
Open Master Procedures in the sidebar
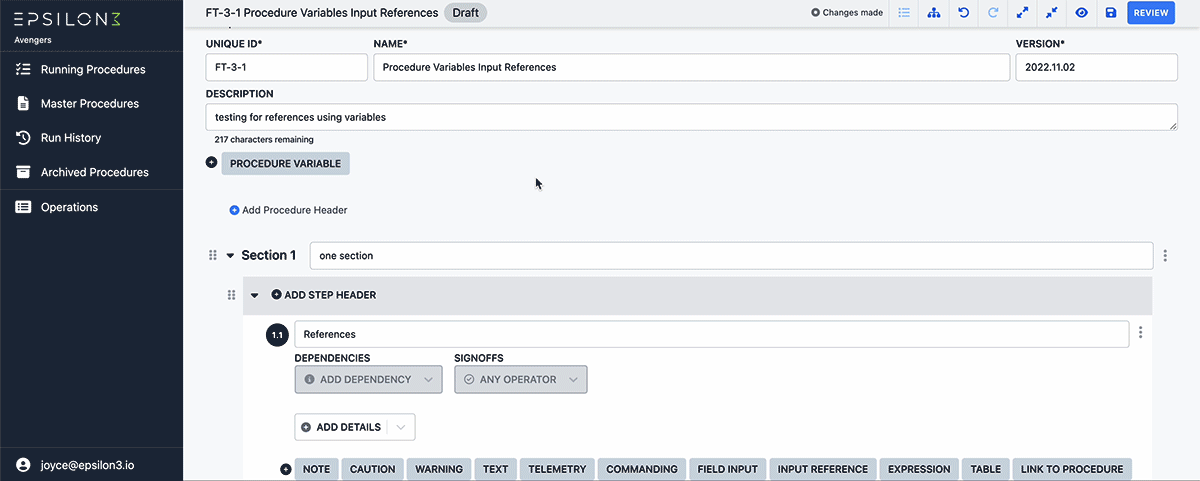tap(91, 104)
